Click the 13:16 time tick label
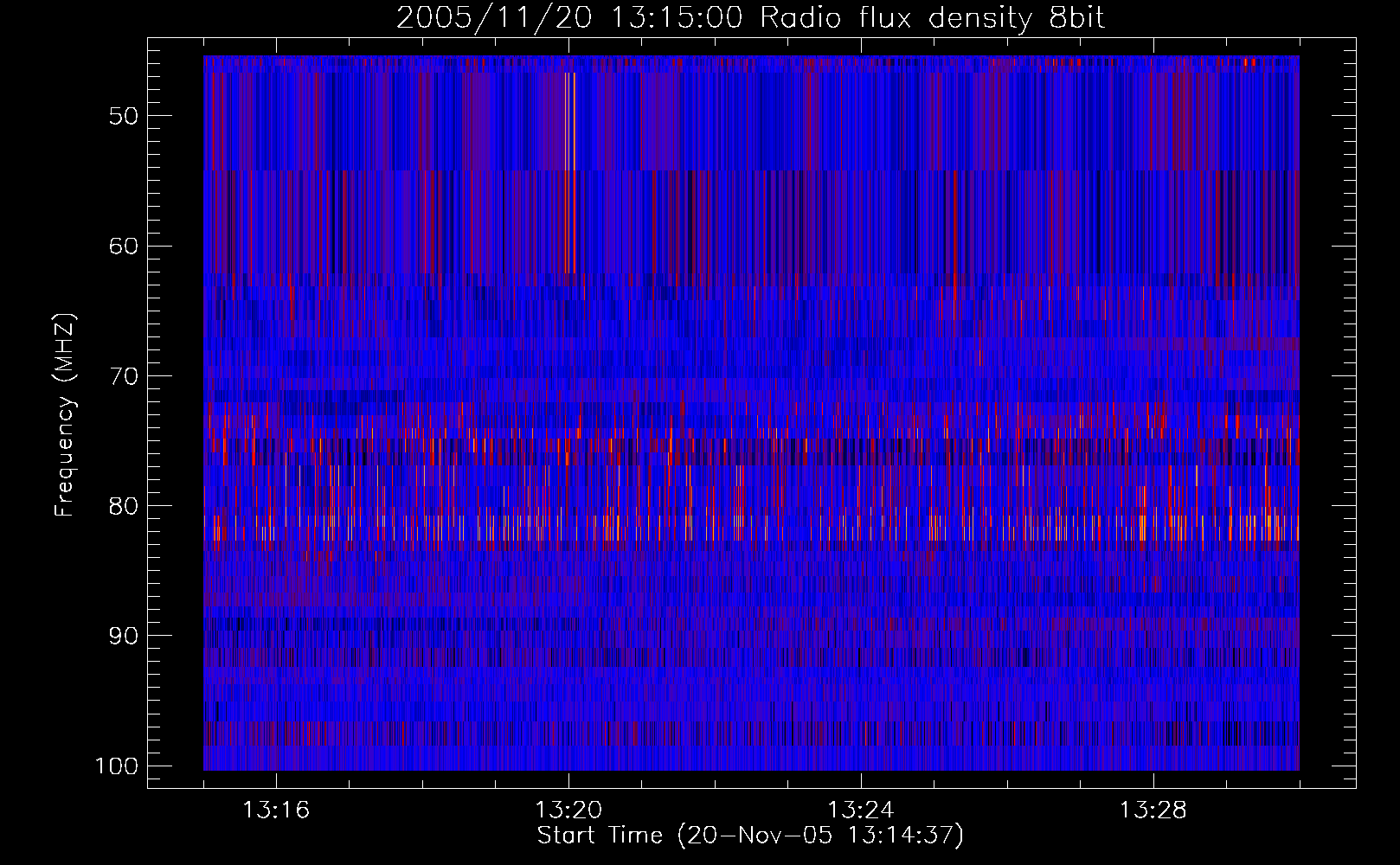This screenshot has width=1400, height=865. click(x=276, y=811)
